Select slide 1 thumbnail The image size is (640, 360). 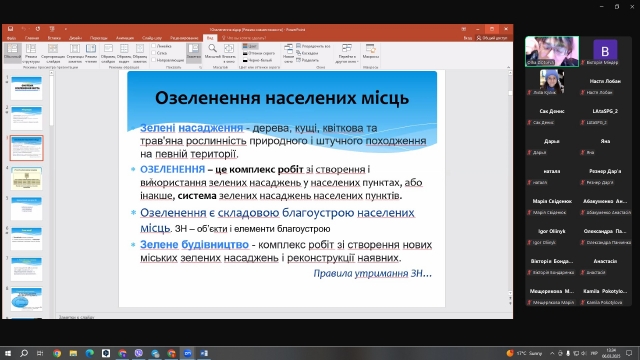[27, 88]
